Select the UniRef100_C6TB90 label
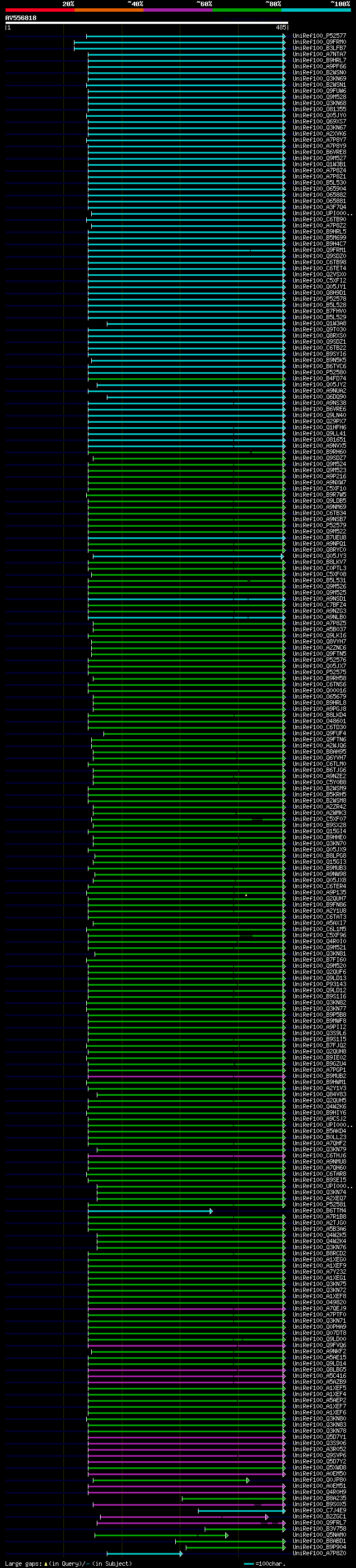The width and height of the screenshot is (356, 1568). pyautogui.click(x=319, y=219)
